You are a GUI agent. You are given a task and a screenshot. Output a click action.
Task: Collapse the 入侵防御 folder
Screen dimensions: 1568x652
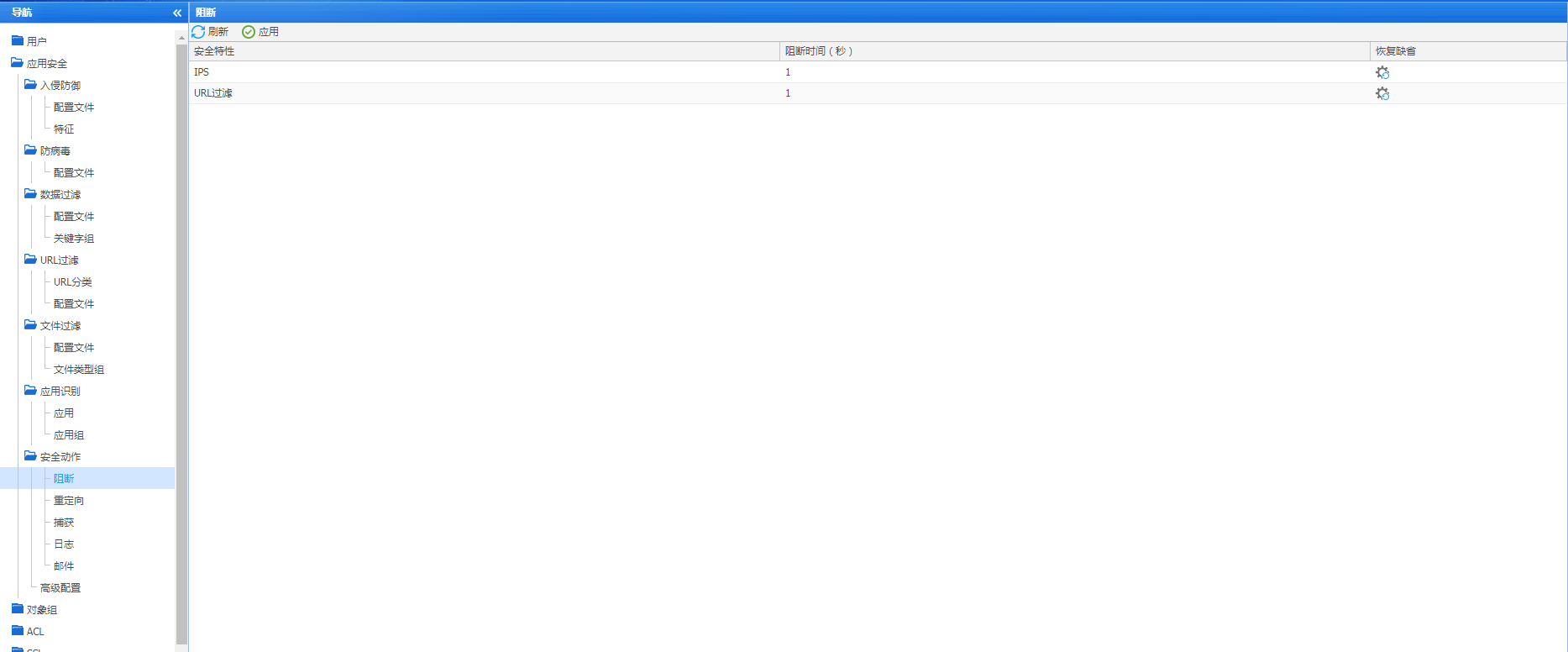[31, 85]
